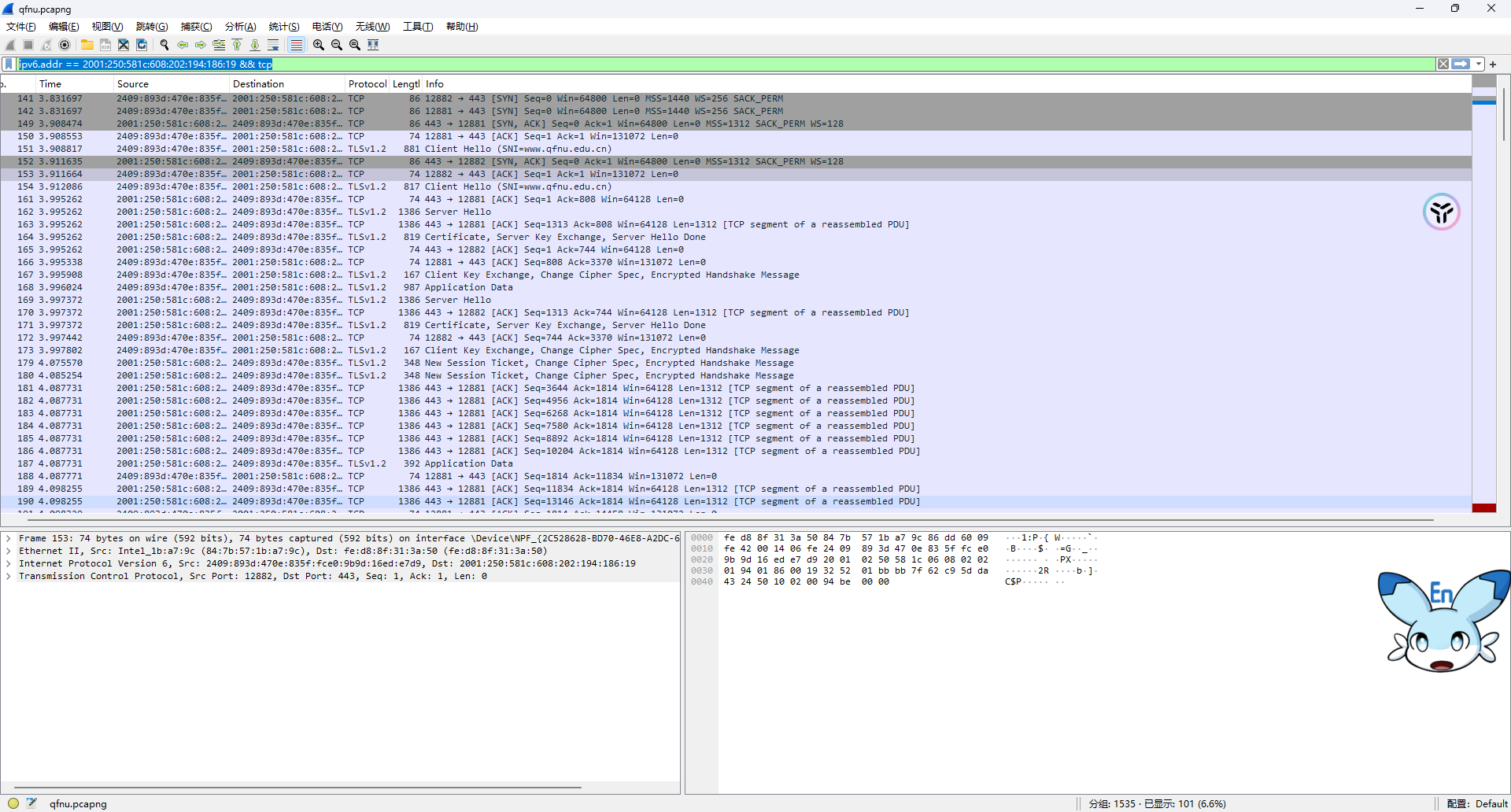
Task: Sort packets by the Protocol column header
Action: 367,84
